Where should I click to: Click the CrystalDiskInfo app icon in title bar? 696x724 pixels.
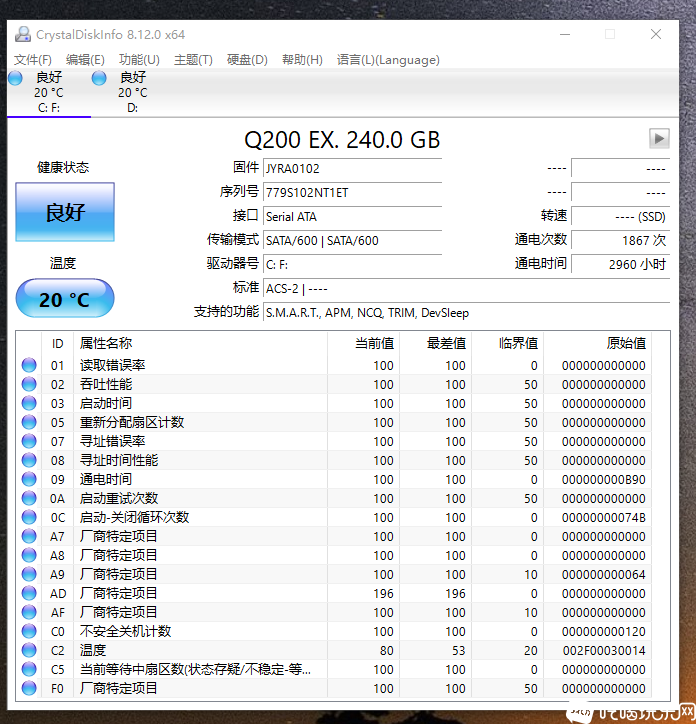[x=23, y=34]
